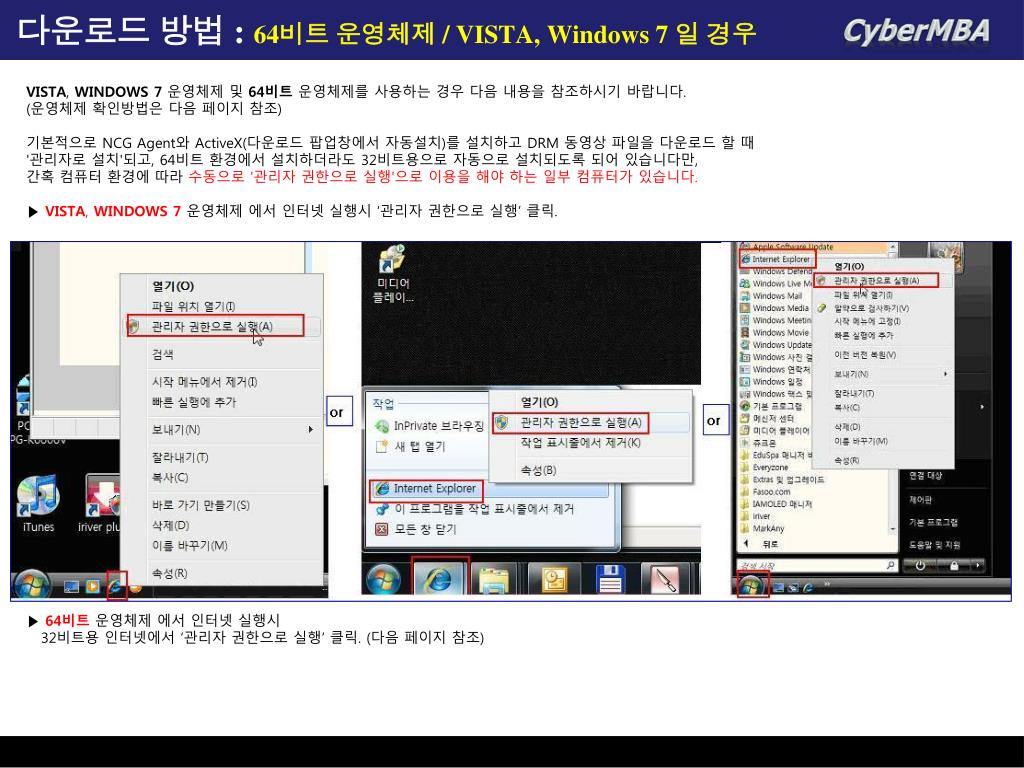Click 관리자 권한으로 실행(A) in right context menu
This screenshot has height=768, width=1024.
coord(876,281)
